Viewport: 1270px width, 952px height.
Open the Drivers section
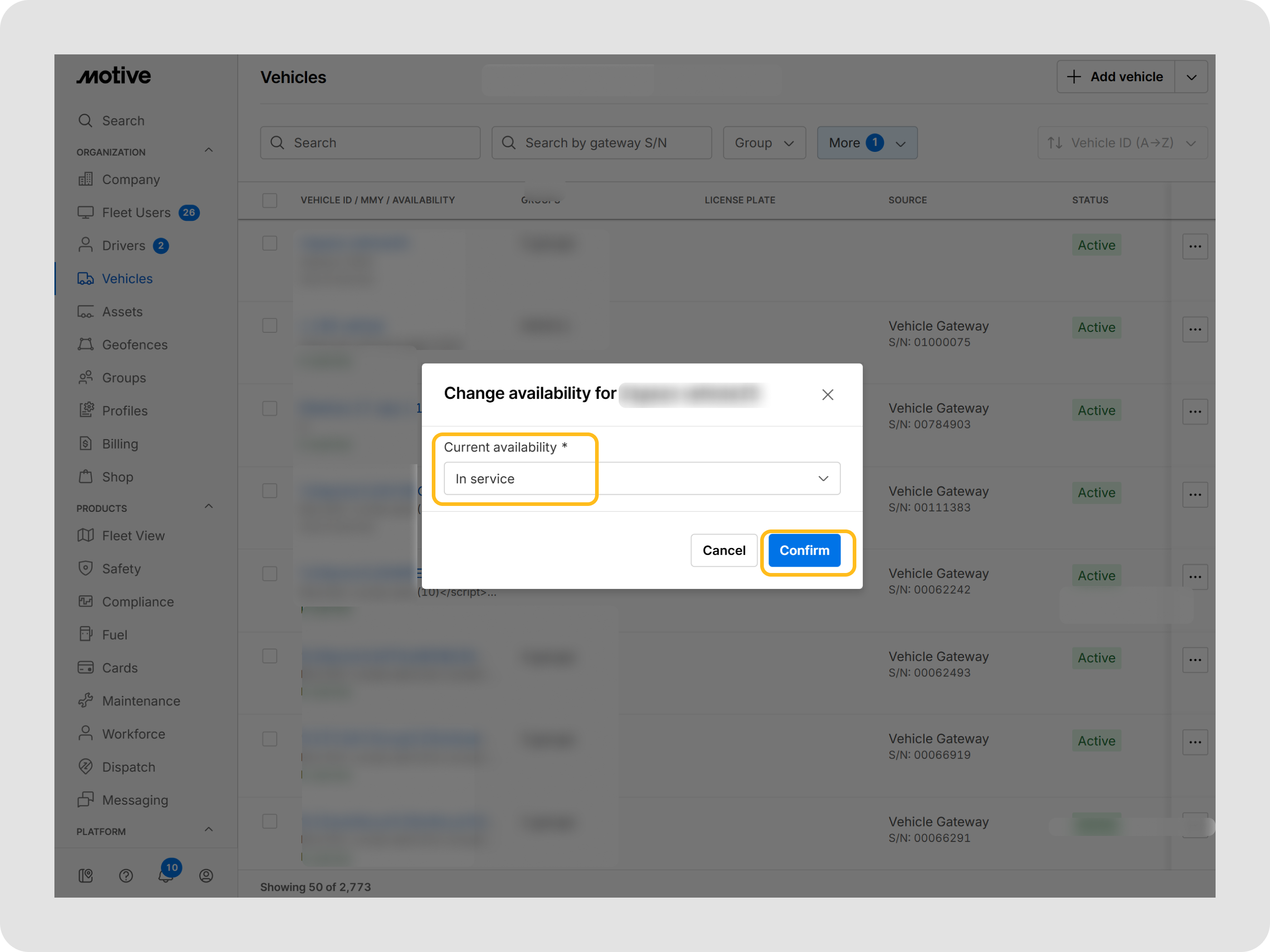pyautogui.click(x=122, y=246)
